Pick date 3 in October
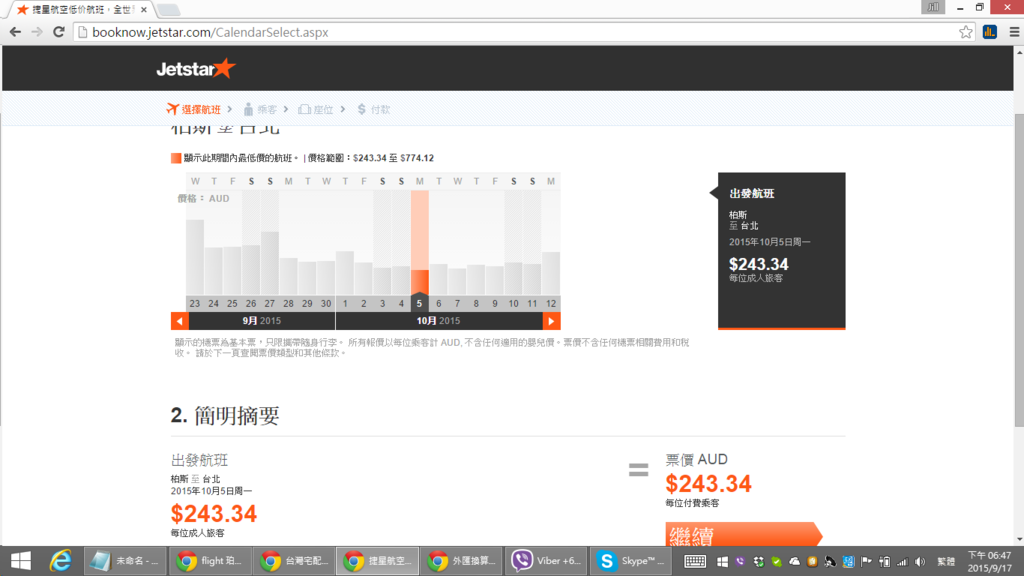This screenshot has width=1024, height=576. [382, 304]
